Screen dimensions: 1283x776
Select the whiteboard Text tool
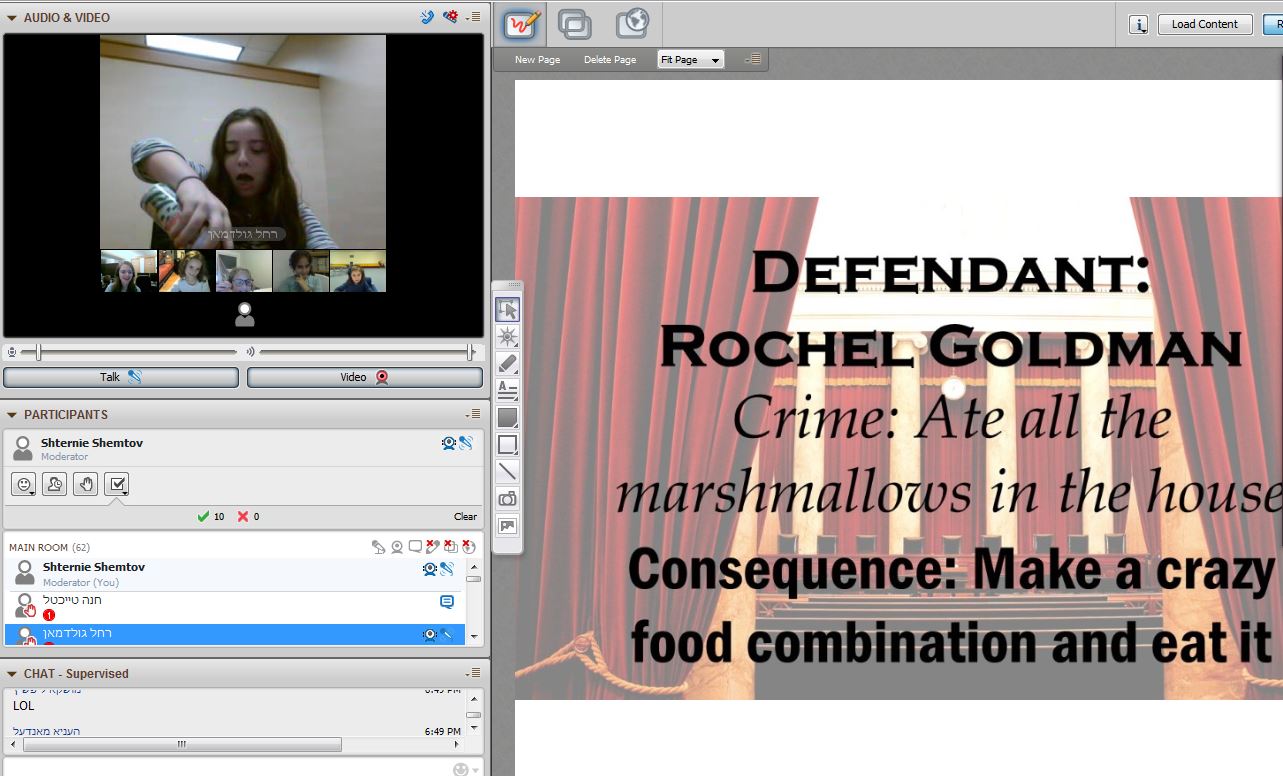click(x=508, y=391)
